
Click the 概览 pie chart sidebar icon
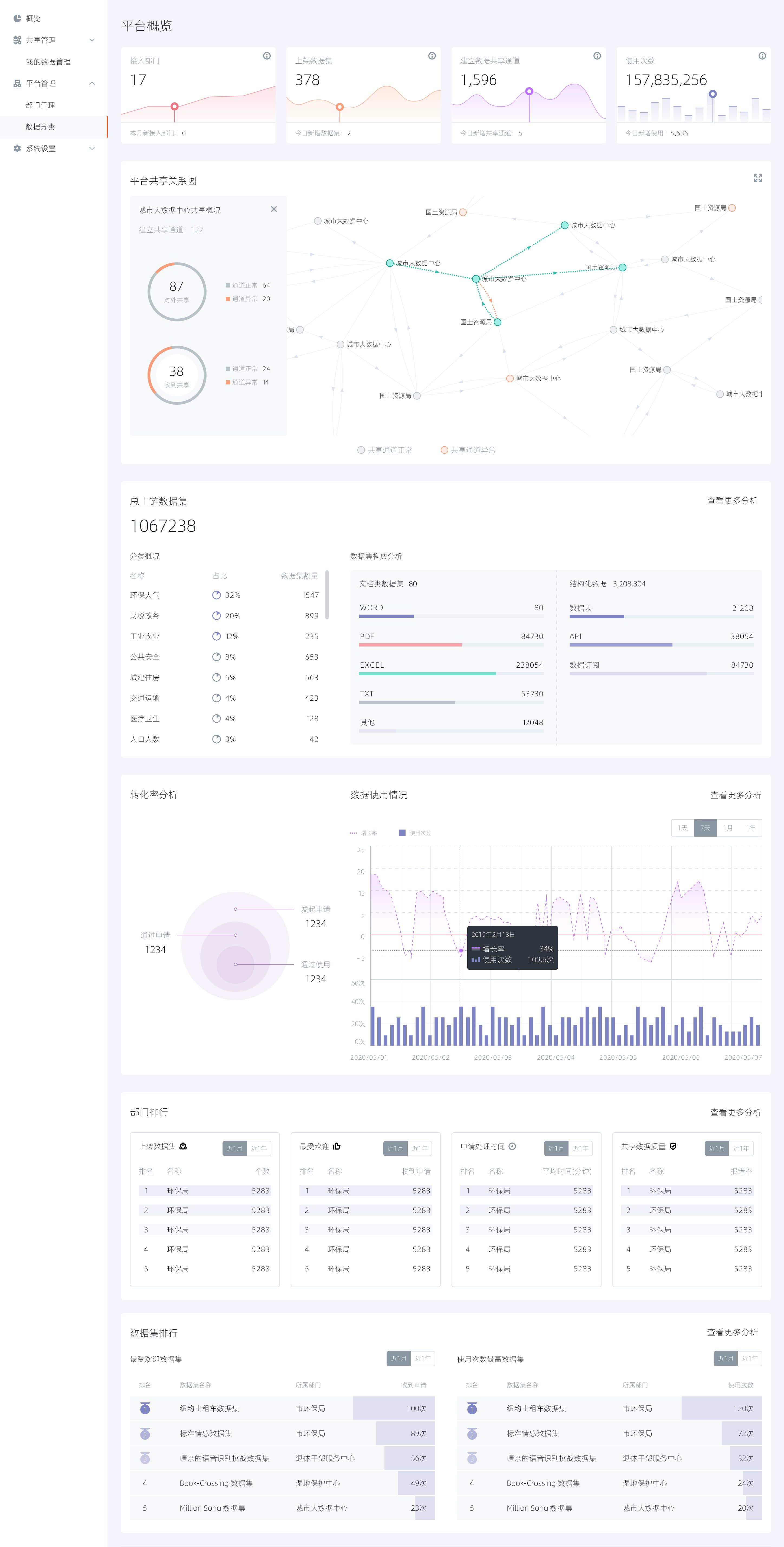point(17,19)
